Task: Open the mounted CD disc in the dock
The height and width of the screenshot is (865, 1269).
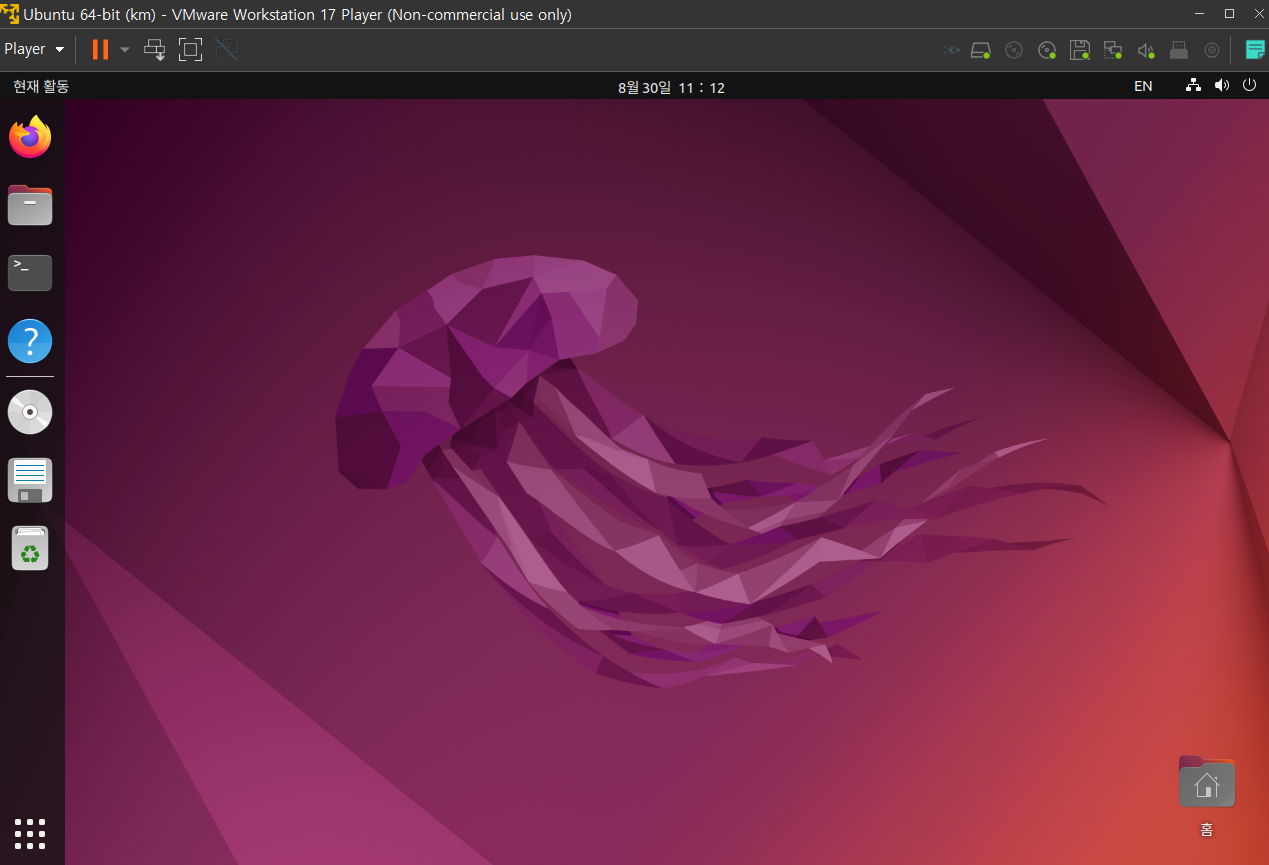Action: tap(30, 412)
